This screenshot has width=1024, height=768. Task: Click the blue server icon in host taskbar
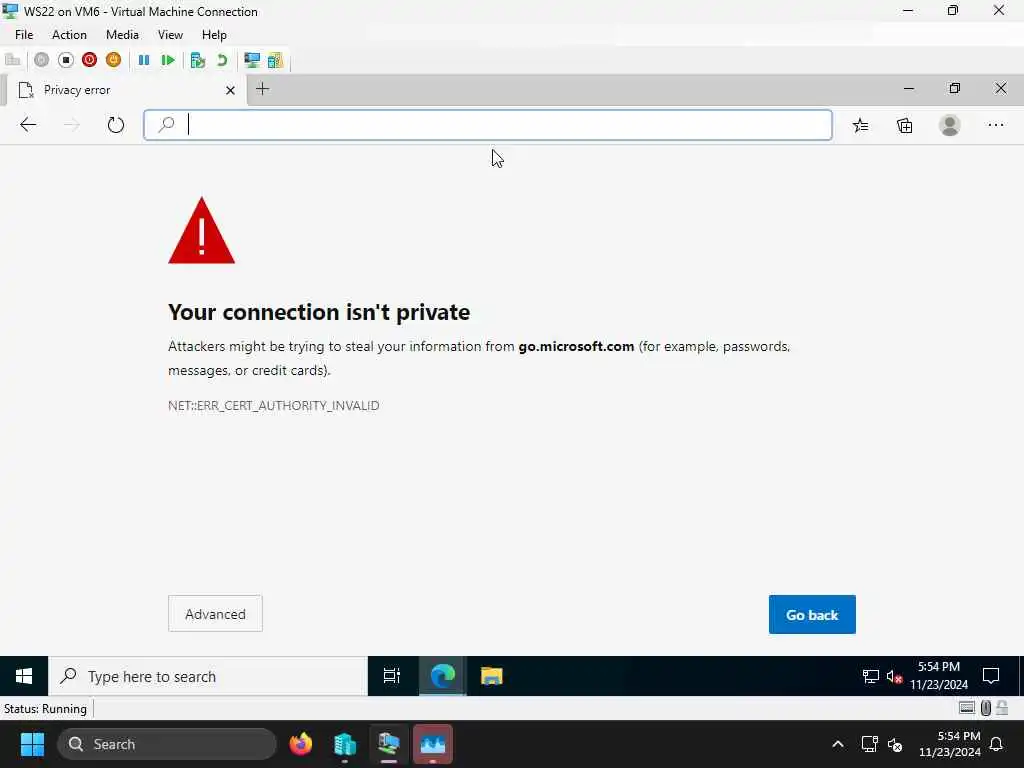pos(345,744)
